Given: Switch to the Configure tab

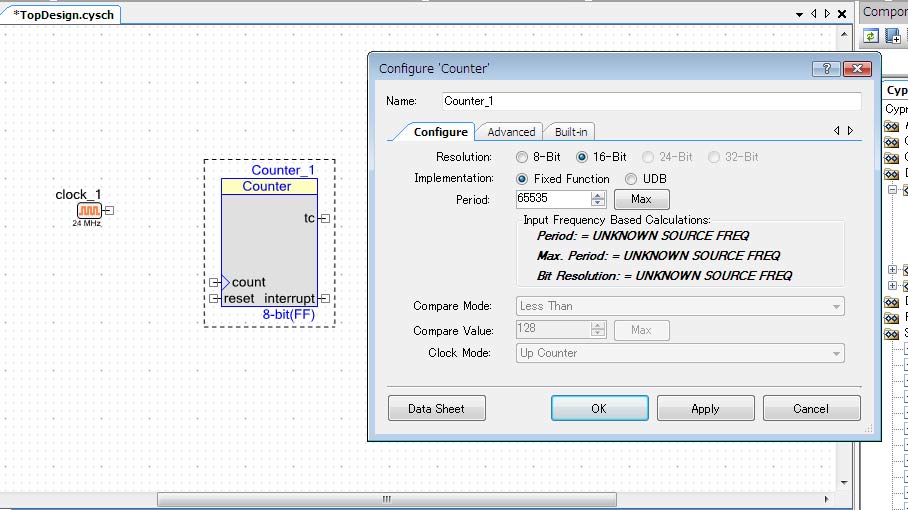Looking at the screenshot, I should 440,132.
